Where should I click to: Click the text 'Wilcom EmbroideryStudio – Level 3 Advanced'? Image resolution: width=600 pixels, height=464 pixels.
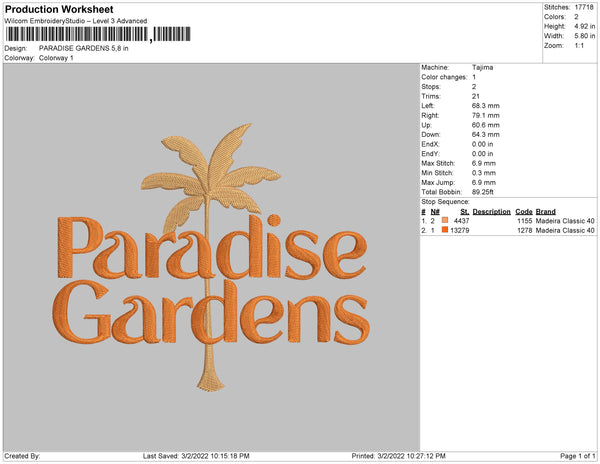tap(76, 21)
